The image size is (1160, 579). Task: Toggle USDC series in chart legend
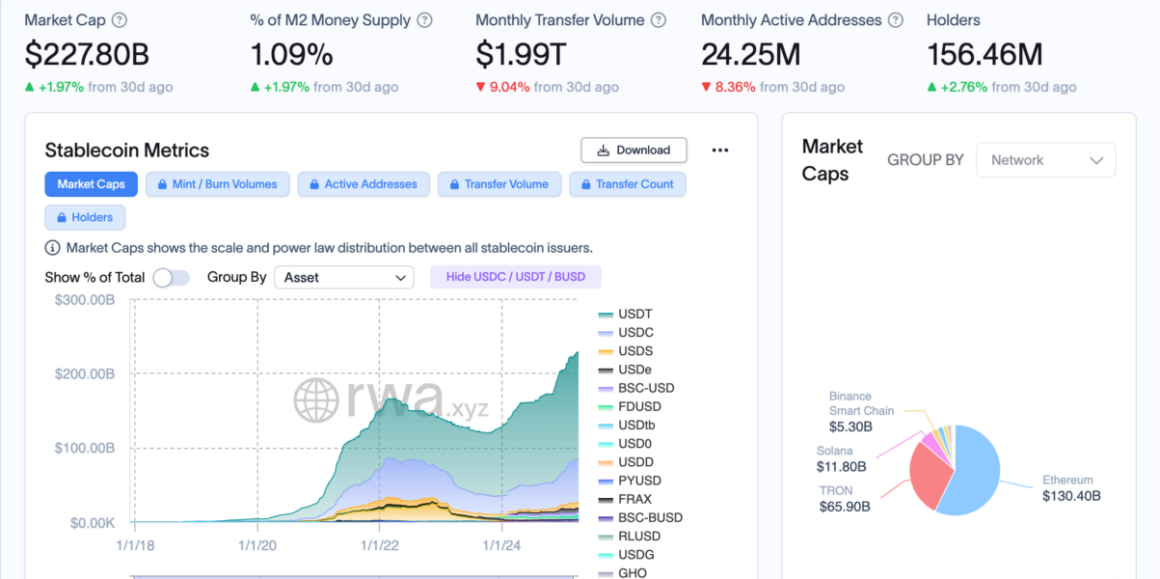[634, 332]
